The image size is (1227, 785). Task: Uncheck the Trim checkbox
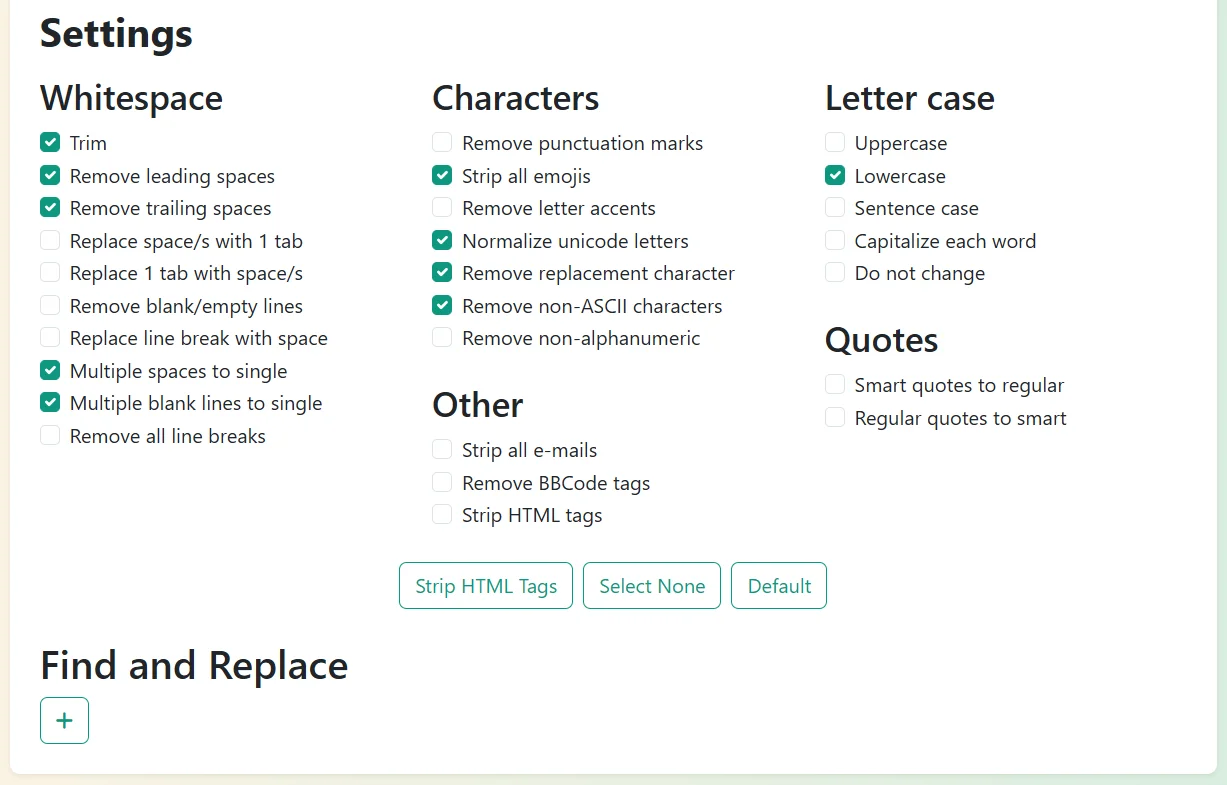(x=50, y=143)
